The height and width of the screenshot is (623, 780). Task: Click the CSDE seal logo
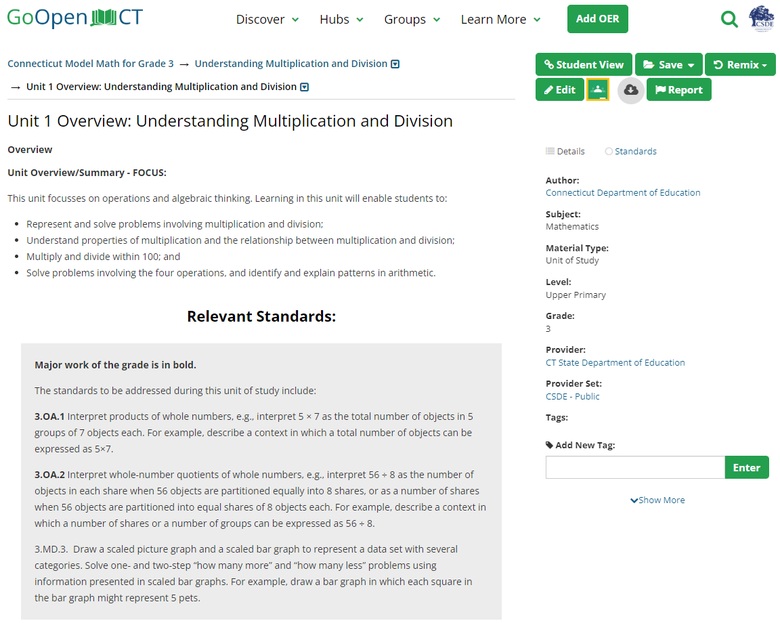click(761, 19)
